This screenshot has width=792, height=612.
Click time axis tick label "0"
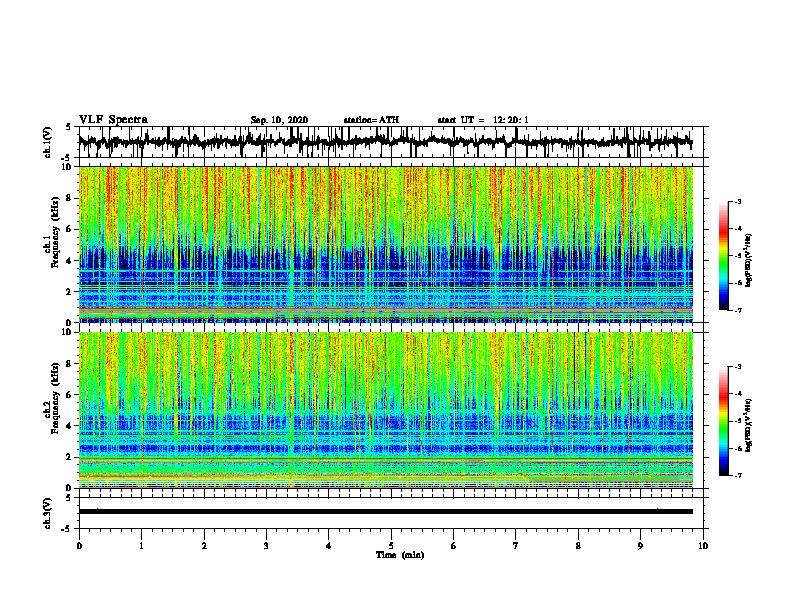(79, 545)
